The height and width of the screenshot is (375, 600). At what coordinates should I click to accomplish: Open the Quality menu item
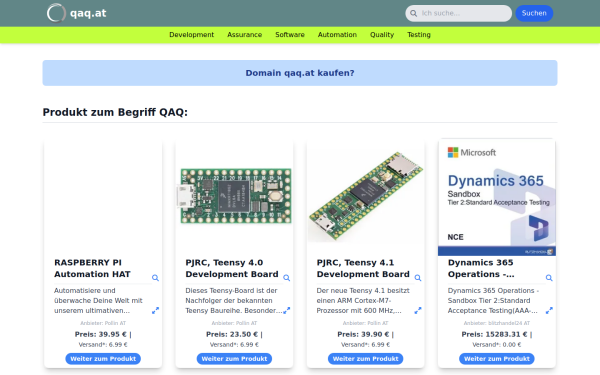click(x=382, y=35)
